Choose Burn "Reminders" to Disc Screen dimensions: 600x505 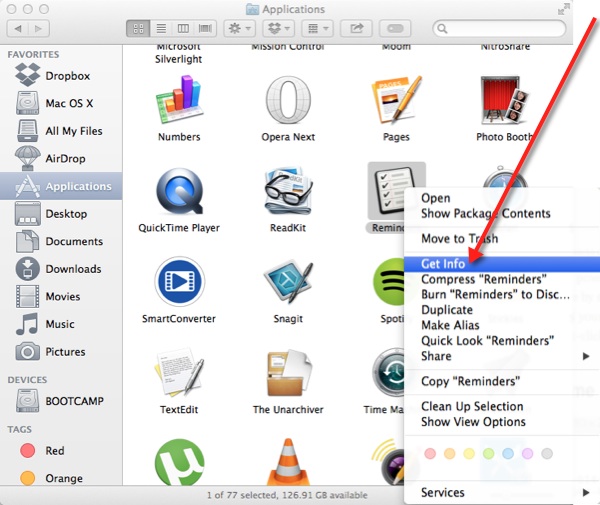[502, 294]
